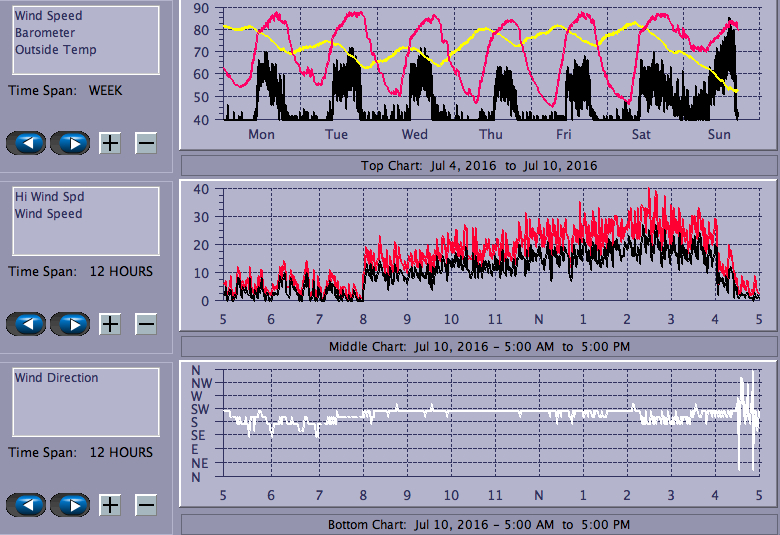Step bottom chart backward with left arrow
Viewport: 780px width, 535px height.
click(x=29, y=505)
